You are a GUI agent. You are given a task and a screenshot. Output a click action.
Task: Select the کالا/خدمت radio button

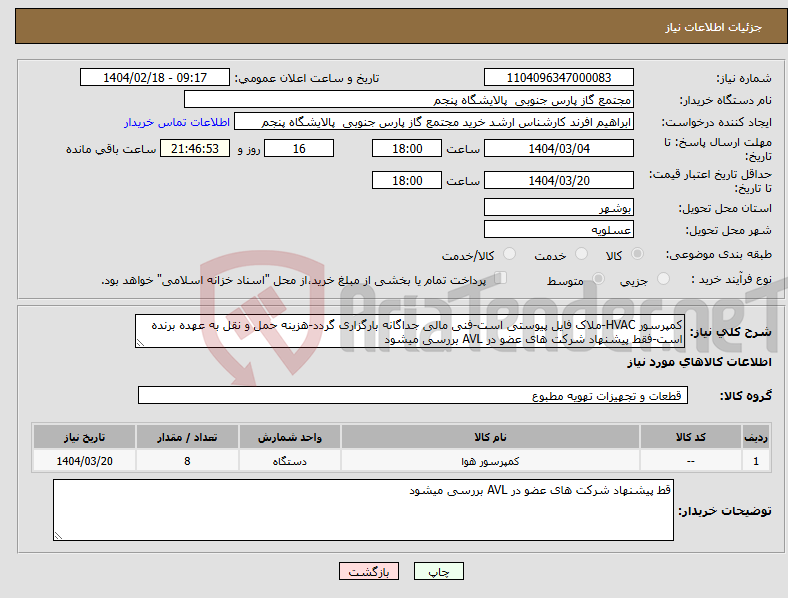510,254
